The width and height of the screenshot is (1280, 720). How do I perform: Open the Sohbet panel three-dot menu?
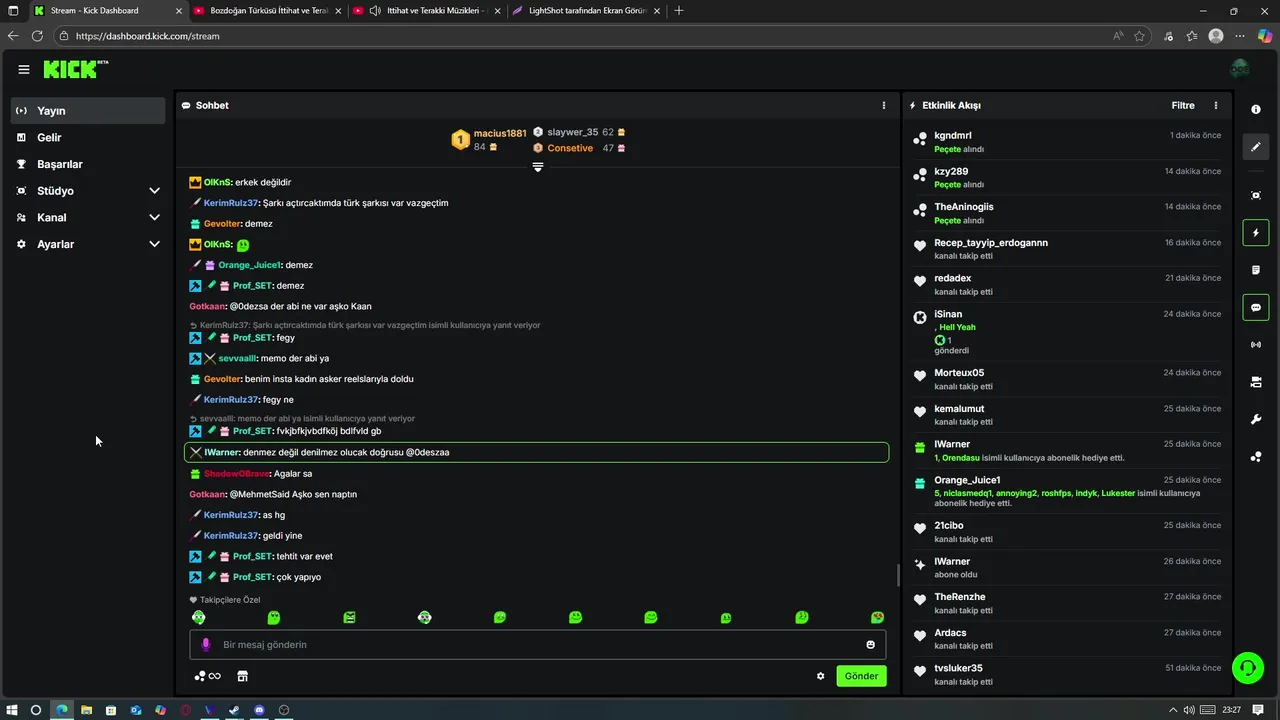pos(883,105)
